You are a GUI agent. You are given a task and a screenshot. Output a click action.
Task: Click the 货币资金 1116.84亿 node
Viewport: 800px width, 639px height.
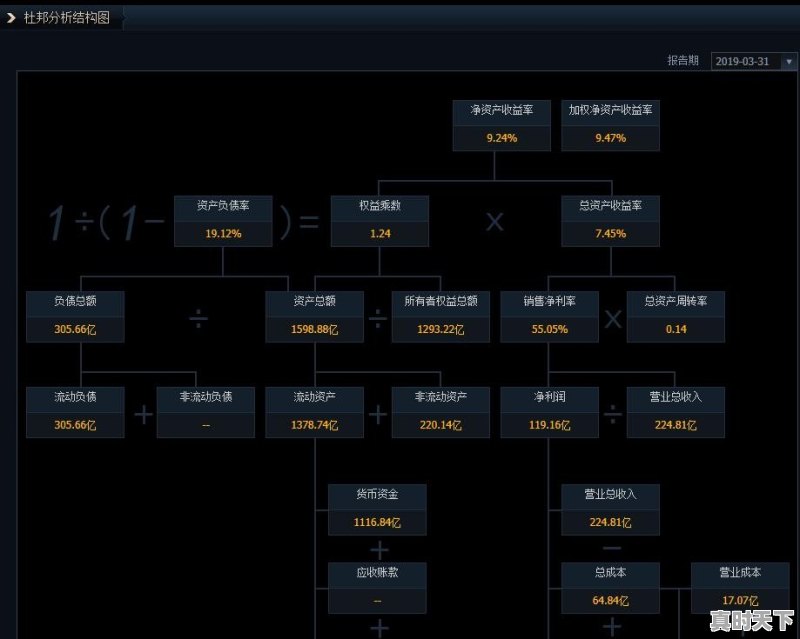pos(376,508)
